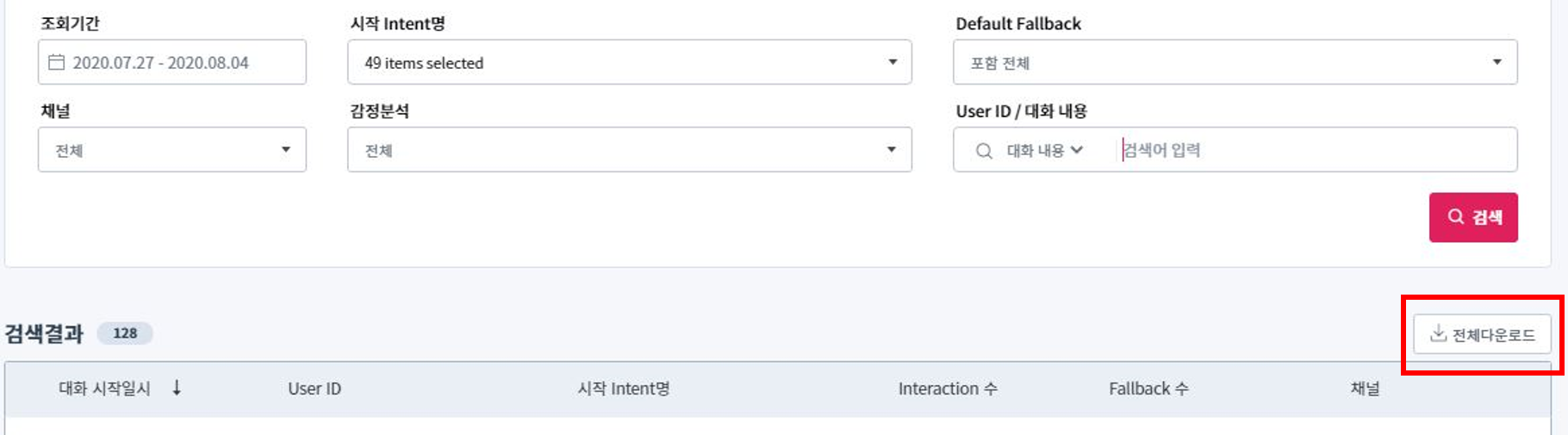
Task: Open the 대화 내용 search type selector
Action: (1044, 151)
